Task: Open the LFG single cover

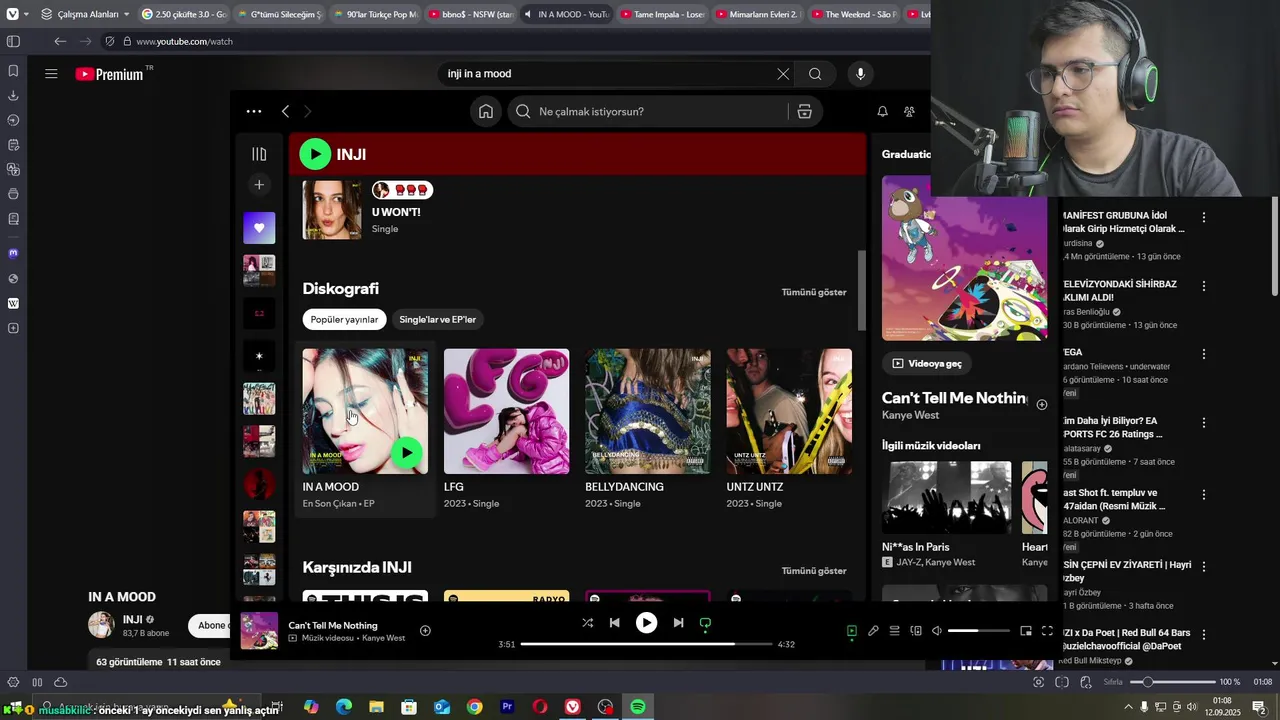Action: (506, 411)
